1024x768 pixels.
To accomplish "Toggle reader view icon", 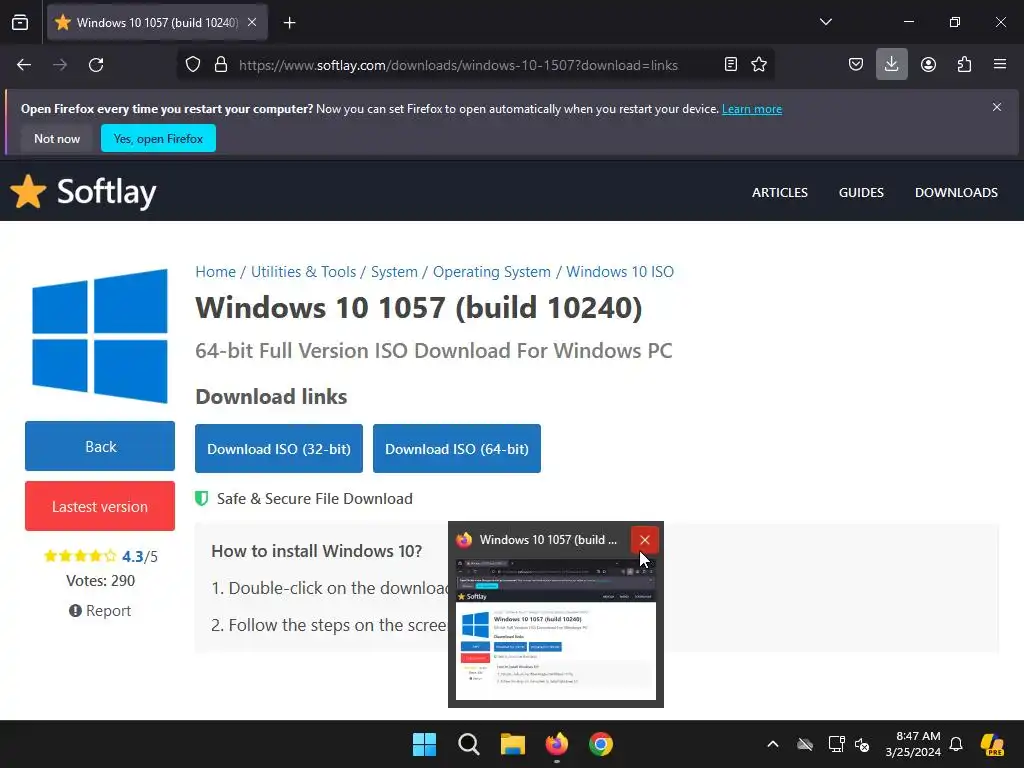I will pyautogui.click(x=731, y=64).
